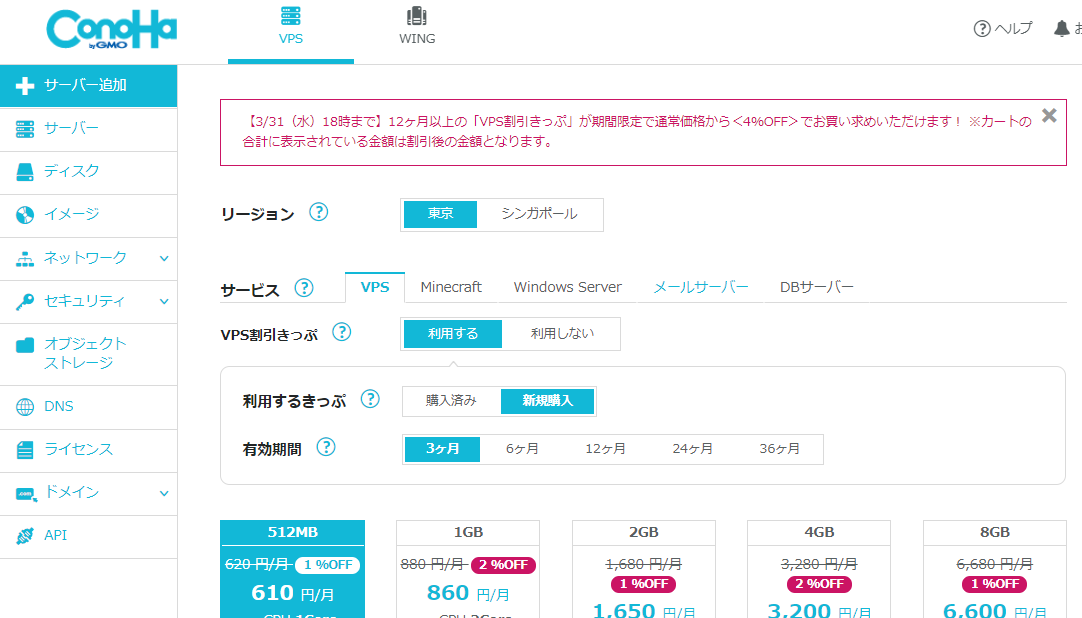Select the 2GB plan card
This screenshot has width=1082, height=618.
pos(643,569)
